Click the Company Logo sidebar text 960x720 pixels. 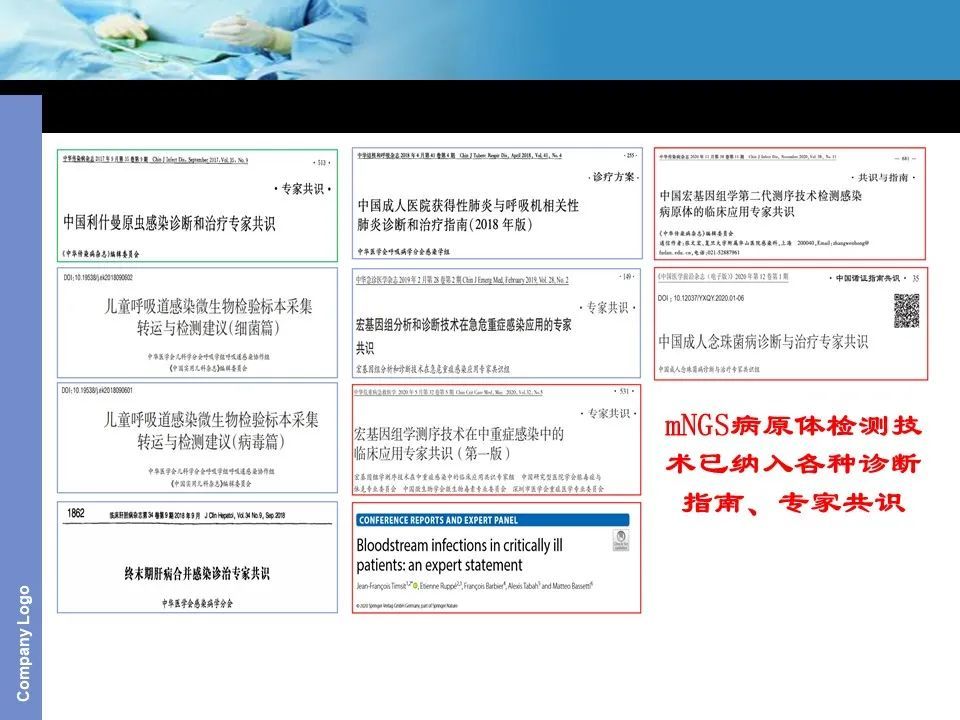(x=23, y=643)
